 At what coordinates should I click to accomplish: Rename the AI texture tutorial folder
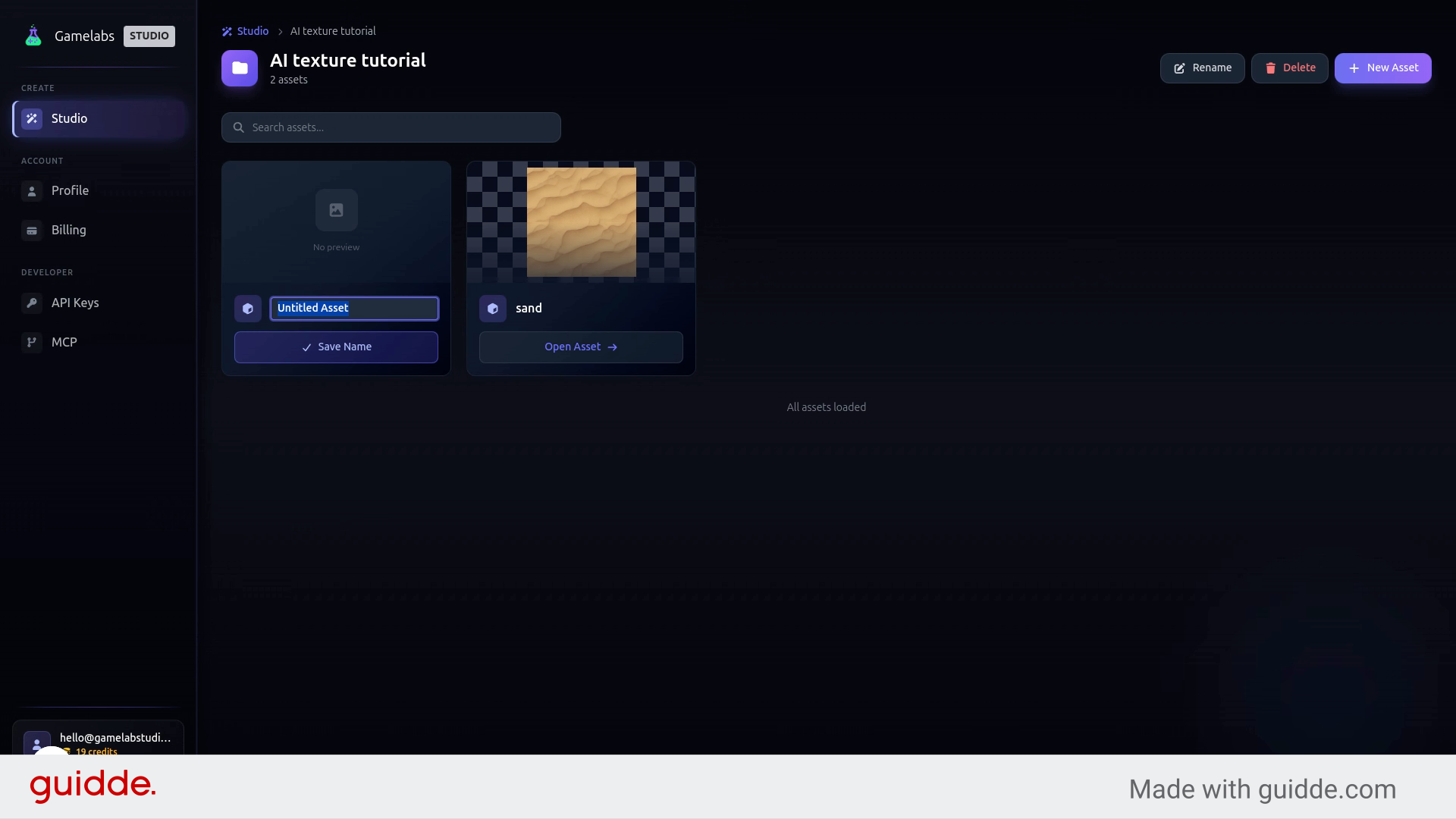(x=1202, y=68)
